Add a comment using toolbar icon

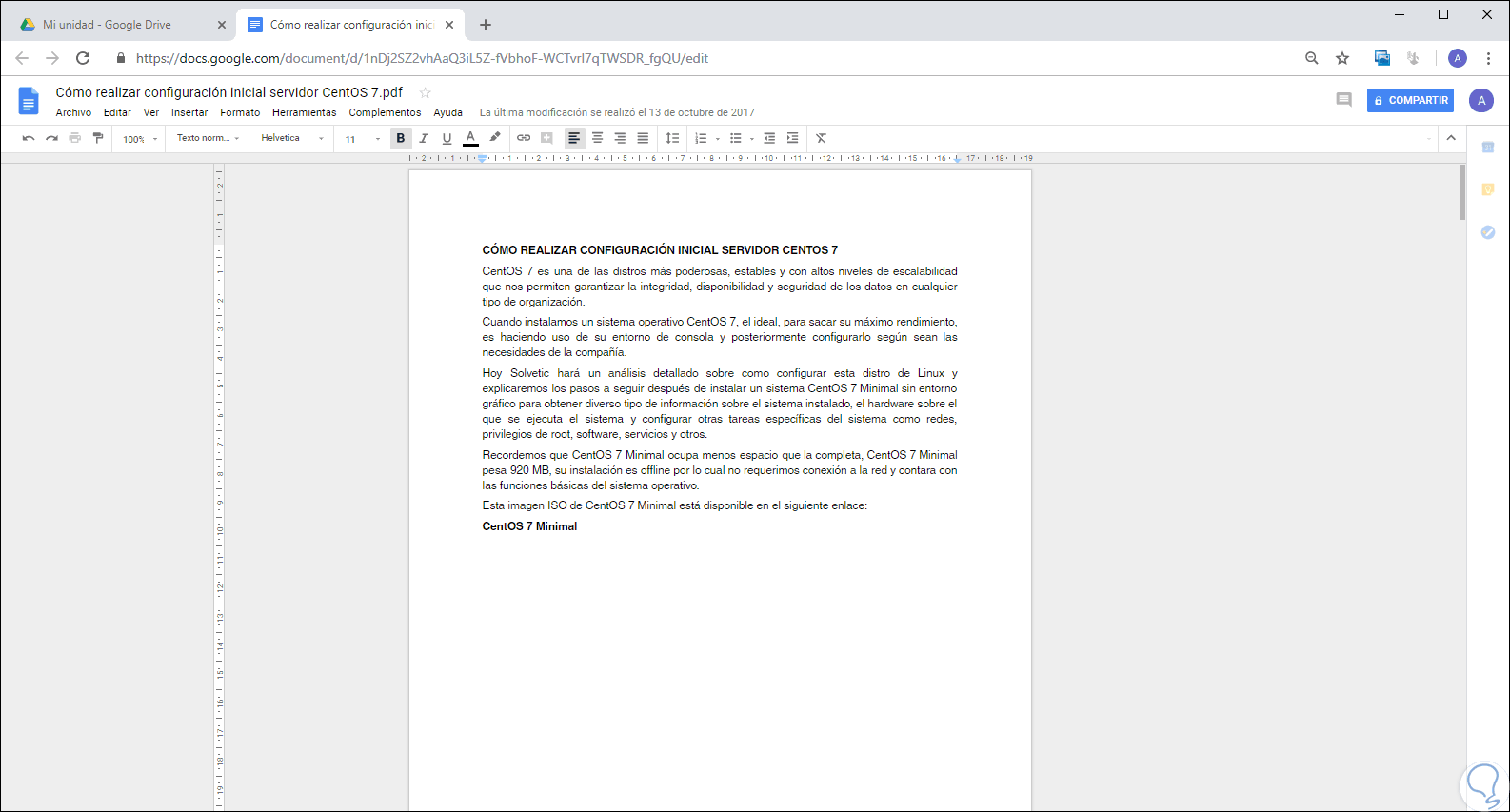click(x=546, y=138)
